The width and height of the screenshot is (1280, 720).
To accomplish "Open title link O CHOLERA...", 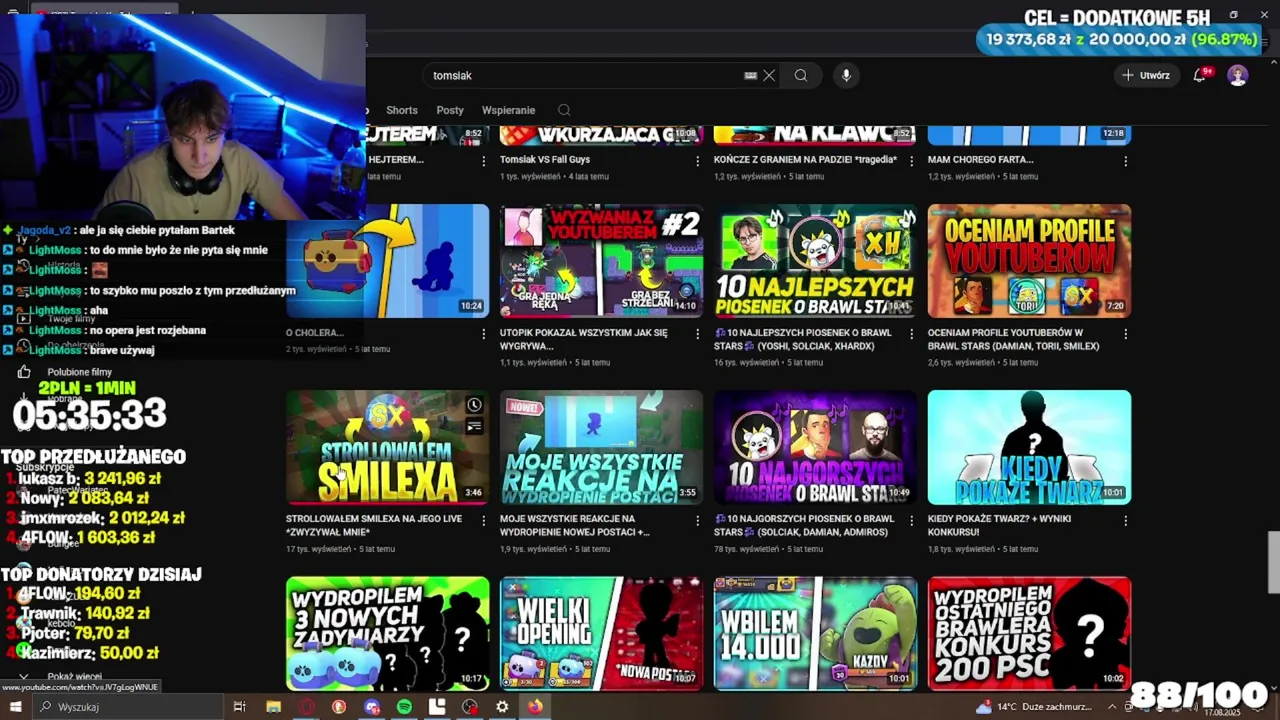I will point(315,332).
